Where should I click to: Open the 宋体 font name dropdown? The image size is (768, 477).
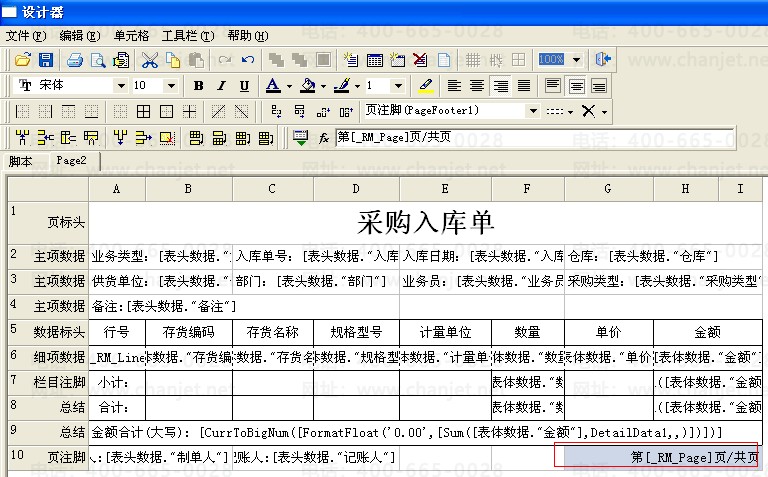click(121, 86)
